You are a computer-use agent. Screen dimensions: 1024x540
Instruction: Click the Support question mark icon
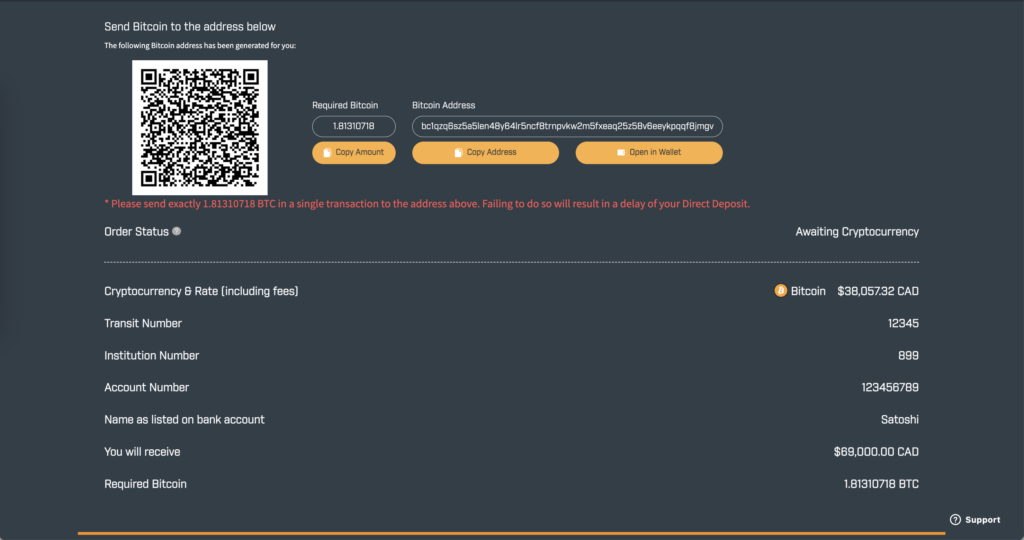coord(955,520)
